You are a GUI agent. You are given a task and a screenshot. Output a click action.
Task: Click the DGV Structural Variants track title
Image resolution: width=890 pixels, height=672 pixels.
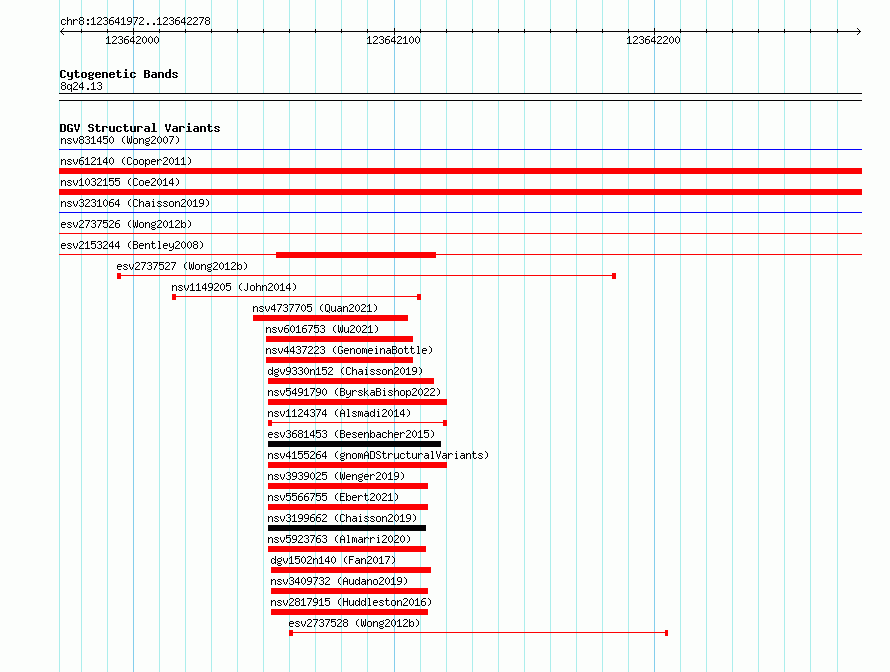pos(140,128)
